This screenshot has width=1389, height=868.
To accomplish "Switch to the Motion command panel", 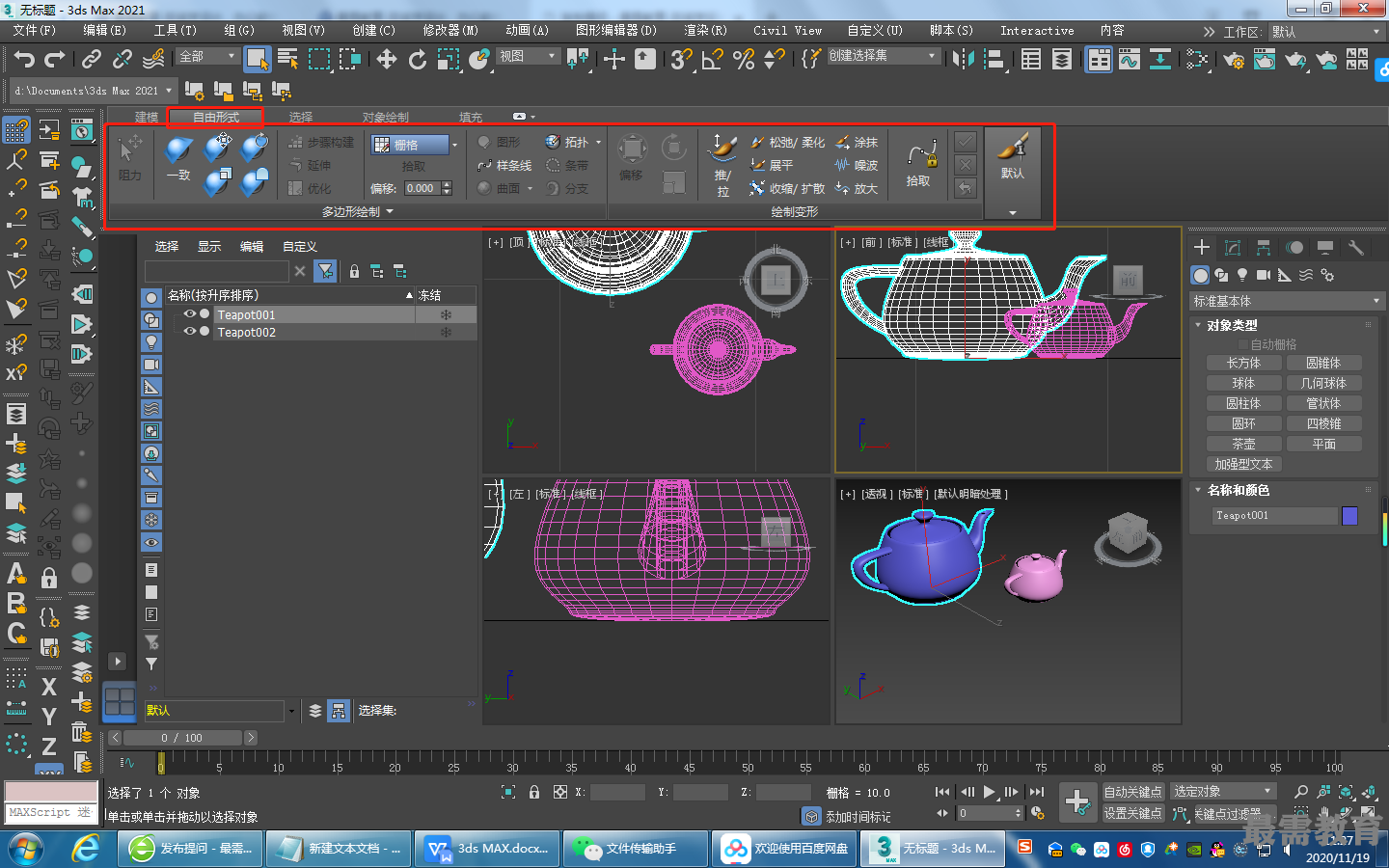I will point(1294,248).
